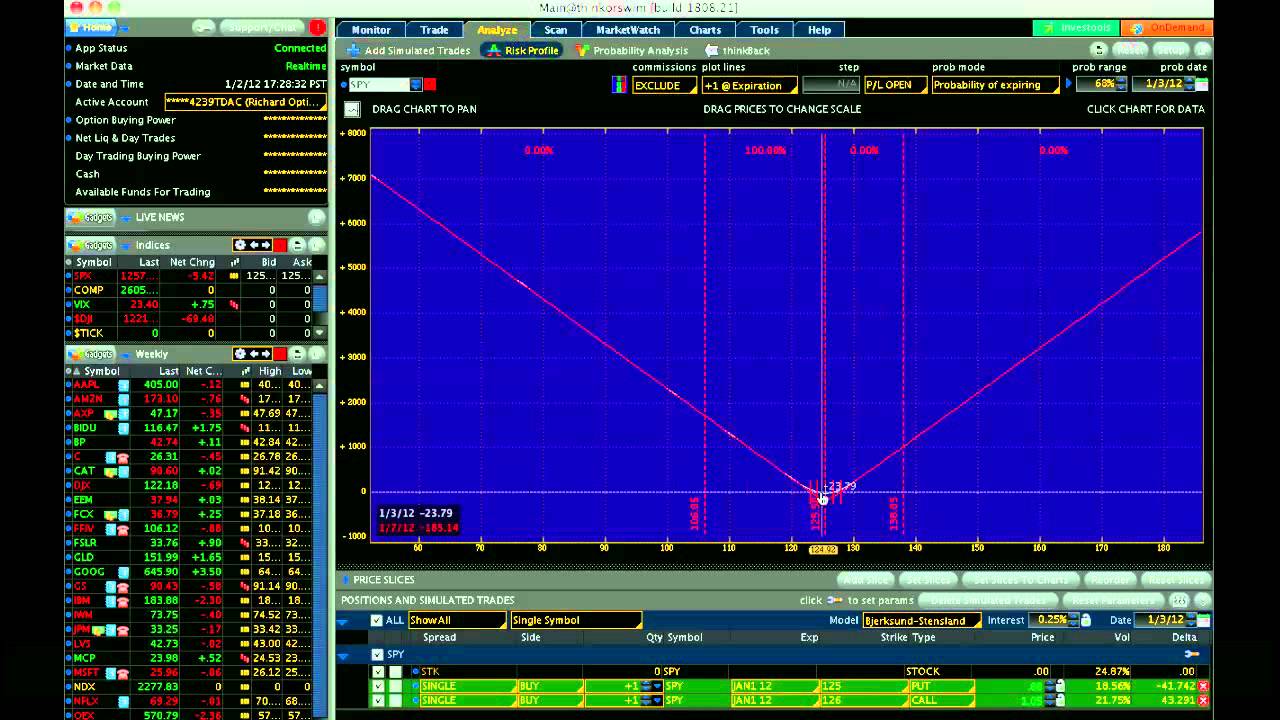Remove the 125 PUT trade with red X
This screenshot has width=1280, height=720.
[1203, 686]
